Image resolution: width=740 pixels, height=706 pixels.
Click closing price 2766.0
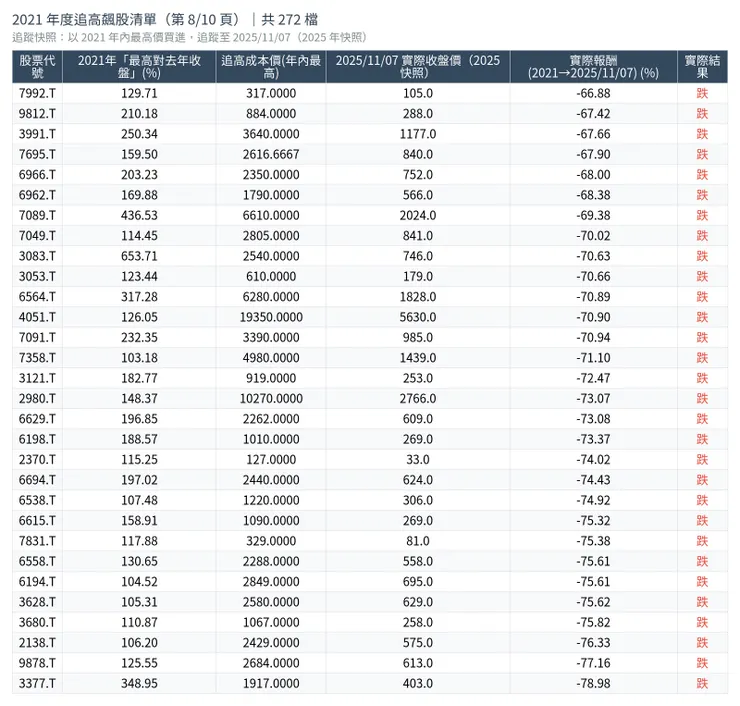click(x=418, y=398)
